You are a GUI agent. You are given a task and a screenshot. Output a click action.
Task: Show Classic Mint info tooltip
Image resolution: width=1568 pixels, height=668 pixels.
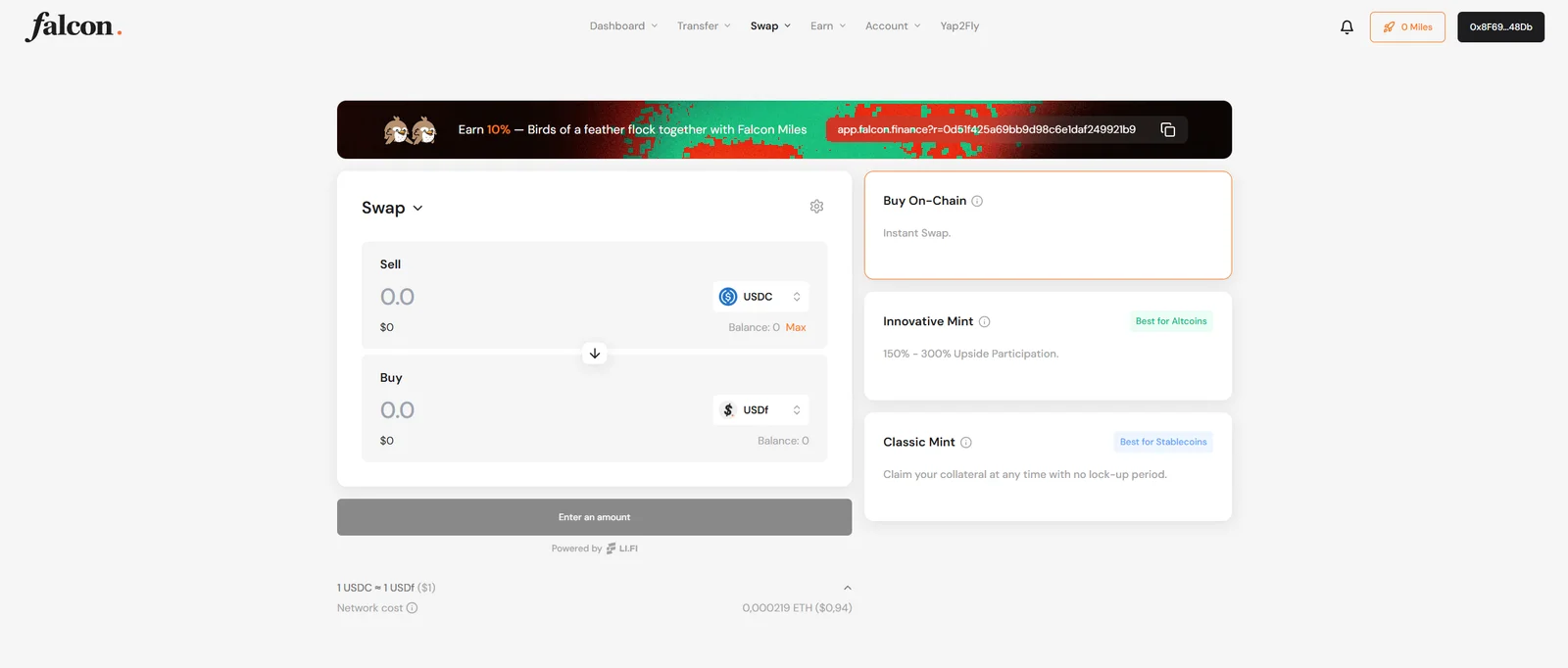[966, 443]
